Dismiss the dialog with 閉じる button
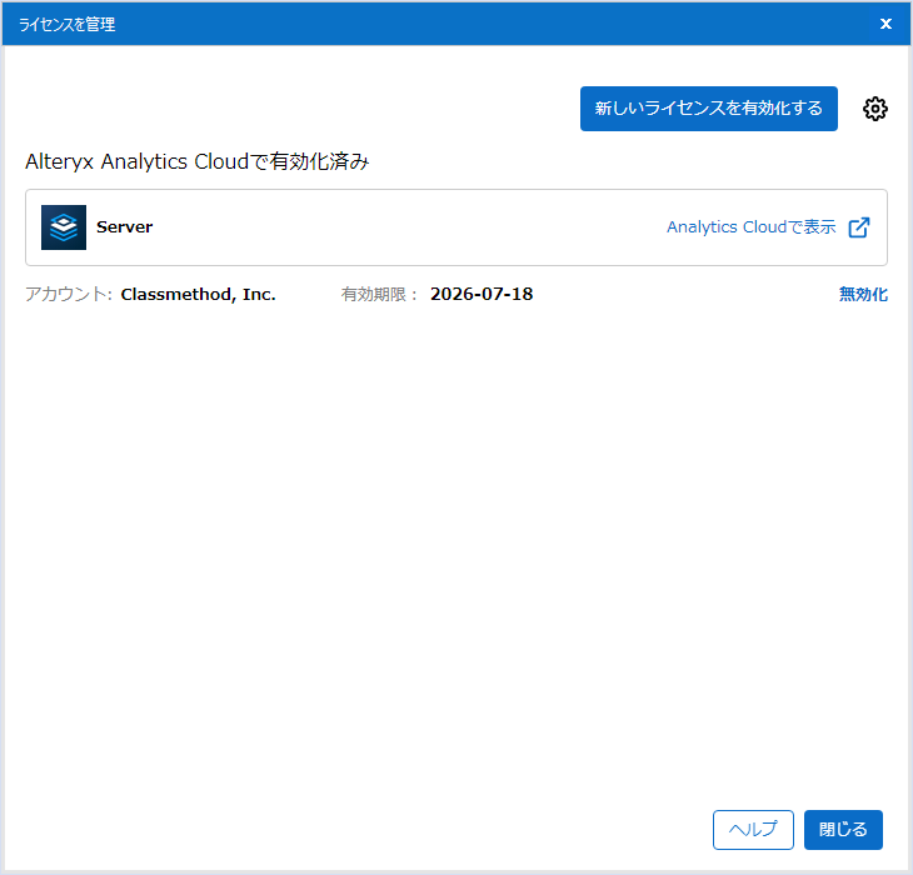The height and width of the screenshot is (875, 913). 843,829
